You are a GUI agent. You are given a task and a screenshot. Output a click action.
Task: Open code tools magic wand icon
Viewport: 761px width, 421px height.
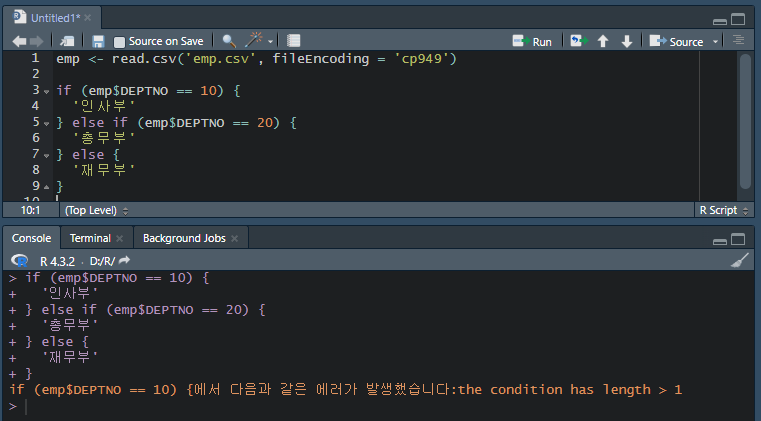tap(254, 40)
